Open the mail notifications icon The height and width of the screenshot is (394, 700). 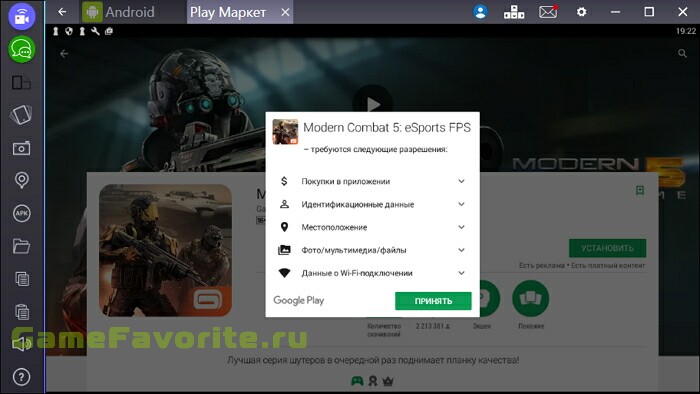(x=548, y=12)
